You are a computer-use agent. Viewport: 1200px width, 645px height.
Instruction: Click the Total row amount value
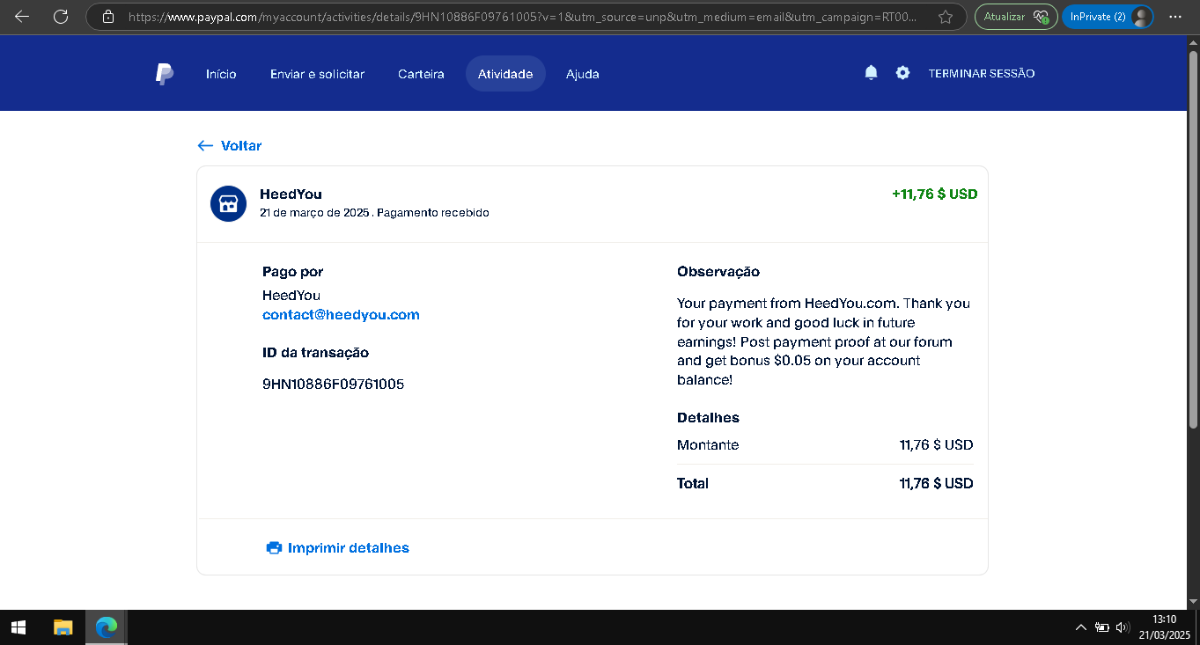[x=936, y=483]
